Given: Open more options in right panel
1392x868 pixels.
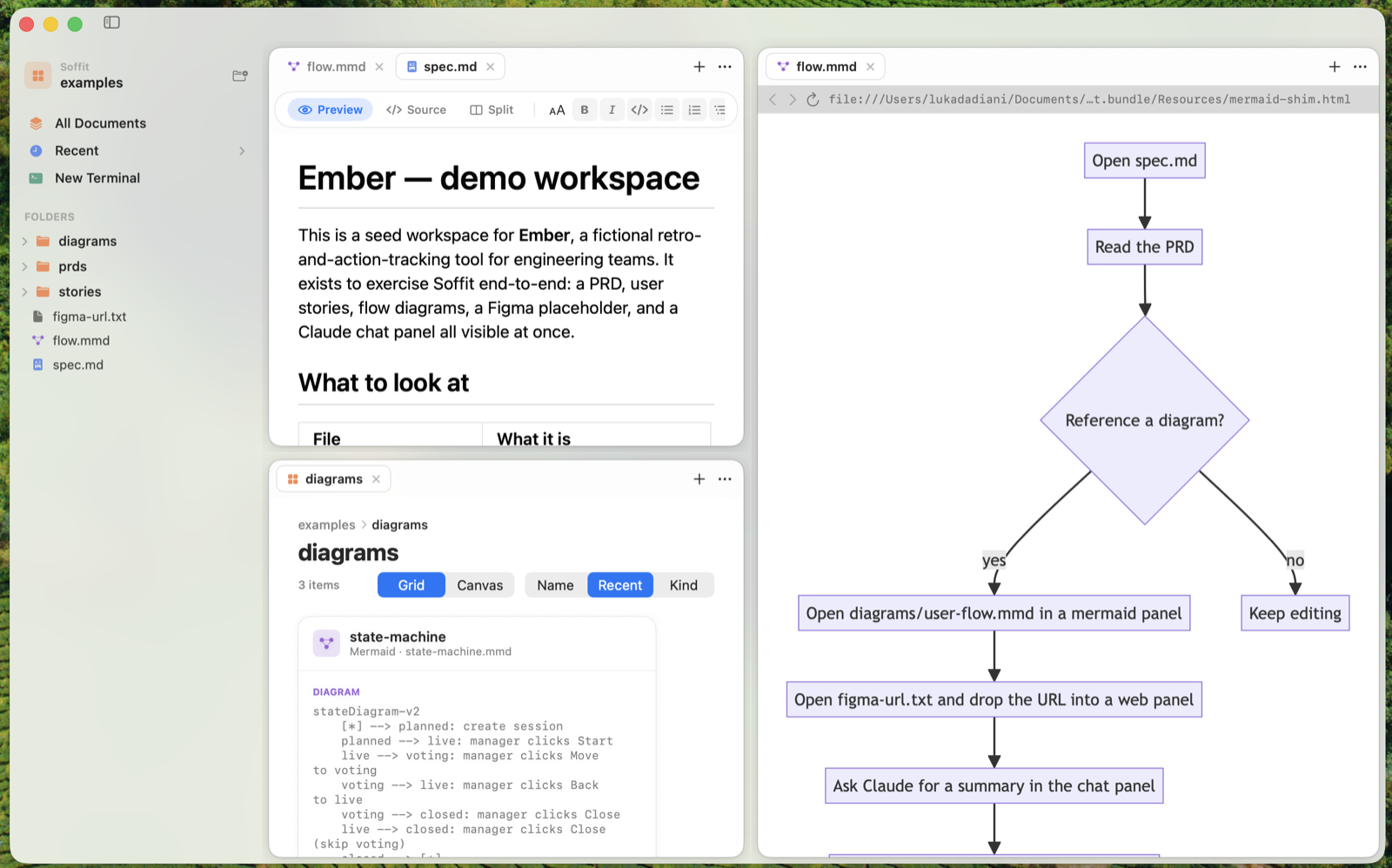Looking at the screenshot, I should pyautogui.click(x=1361, y=67).
